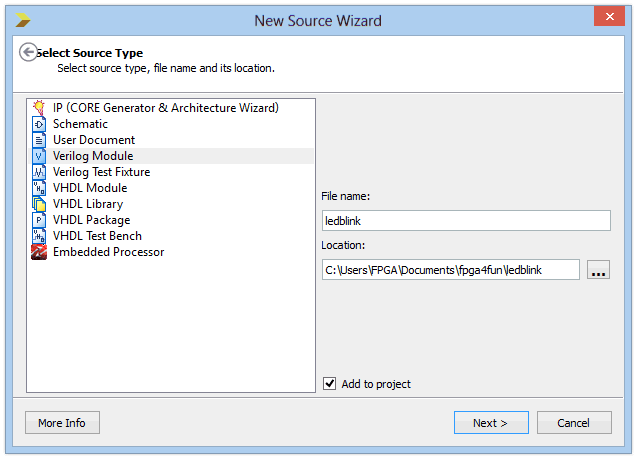The image size is (636, 458).
Task: Uncheck the Add to project checkbox
Action: pos(329,383)
